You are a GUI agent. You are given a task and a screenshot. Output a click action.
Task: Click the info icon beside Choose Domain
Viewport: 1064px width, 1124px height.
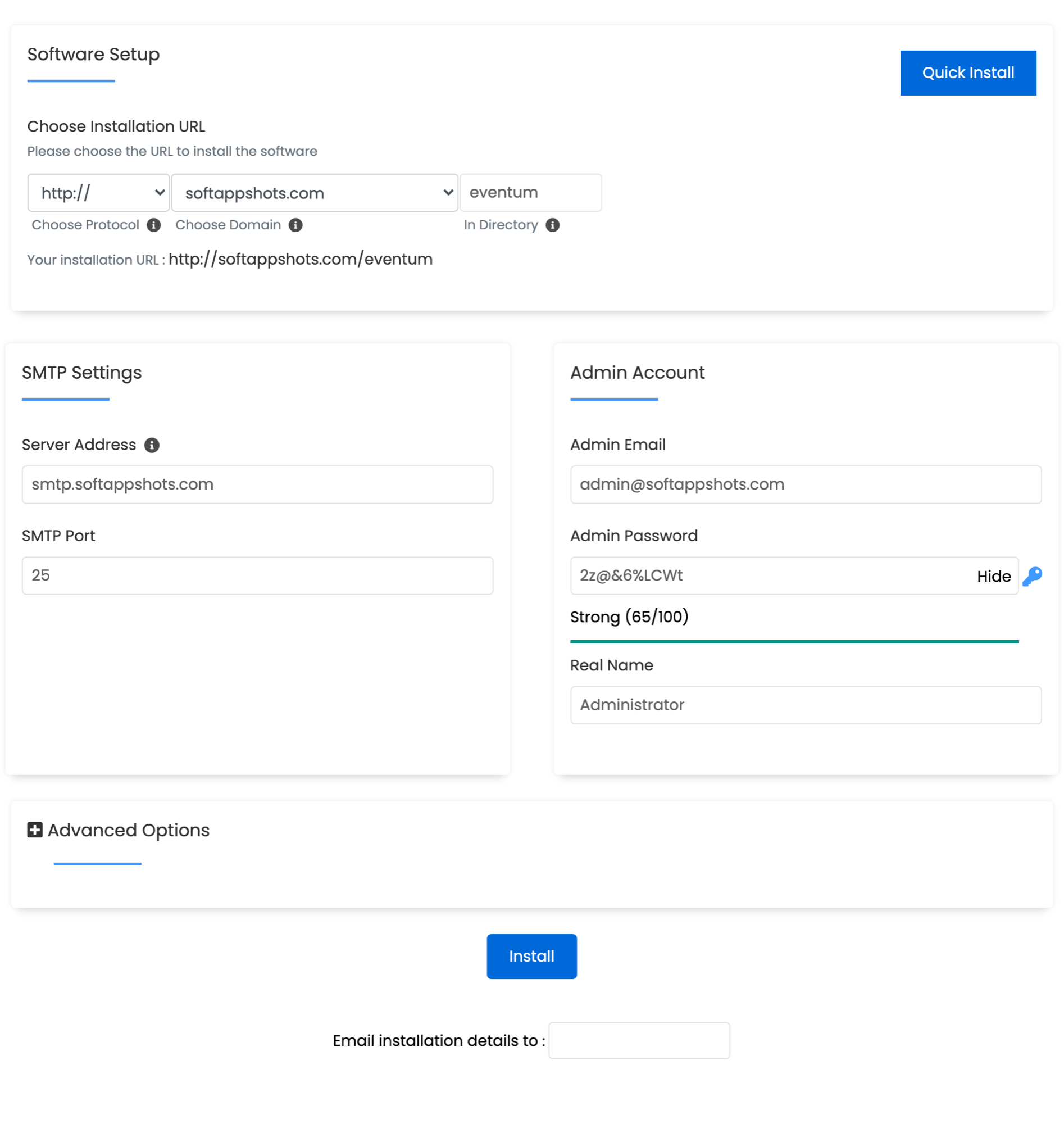(296, 225)
